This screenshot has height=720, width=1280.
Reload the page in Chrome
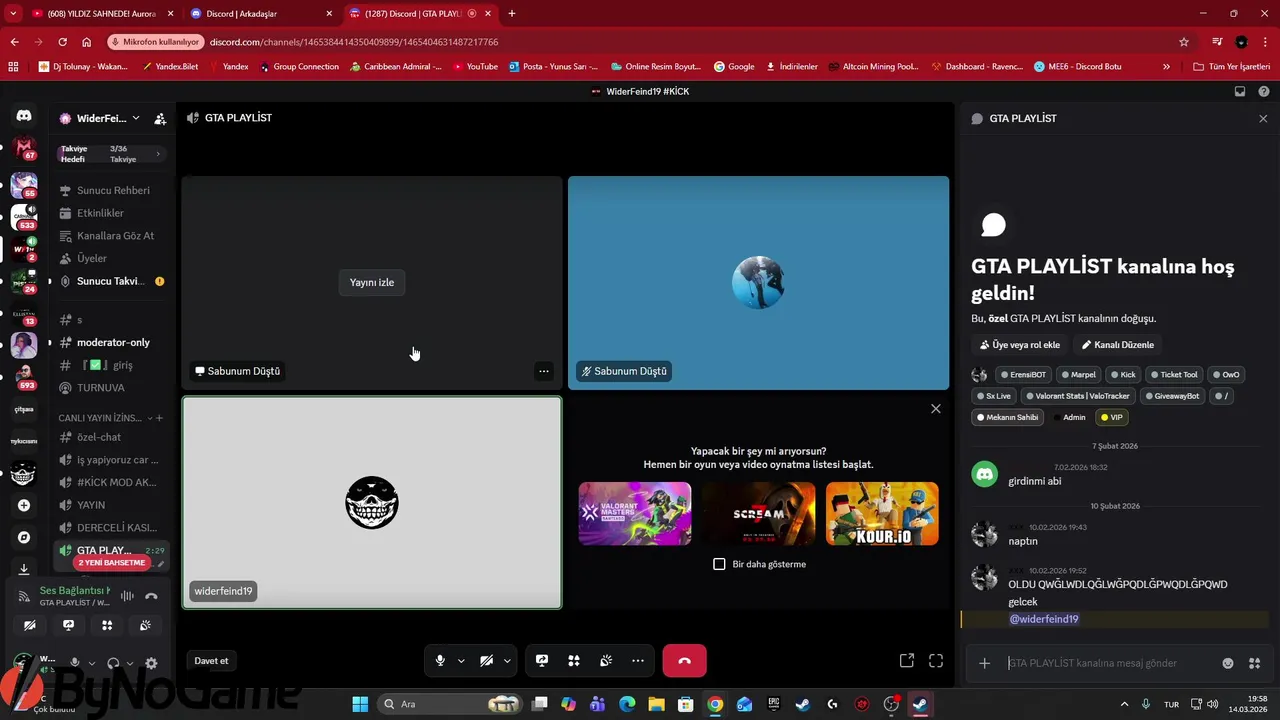[62, 42]
